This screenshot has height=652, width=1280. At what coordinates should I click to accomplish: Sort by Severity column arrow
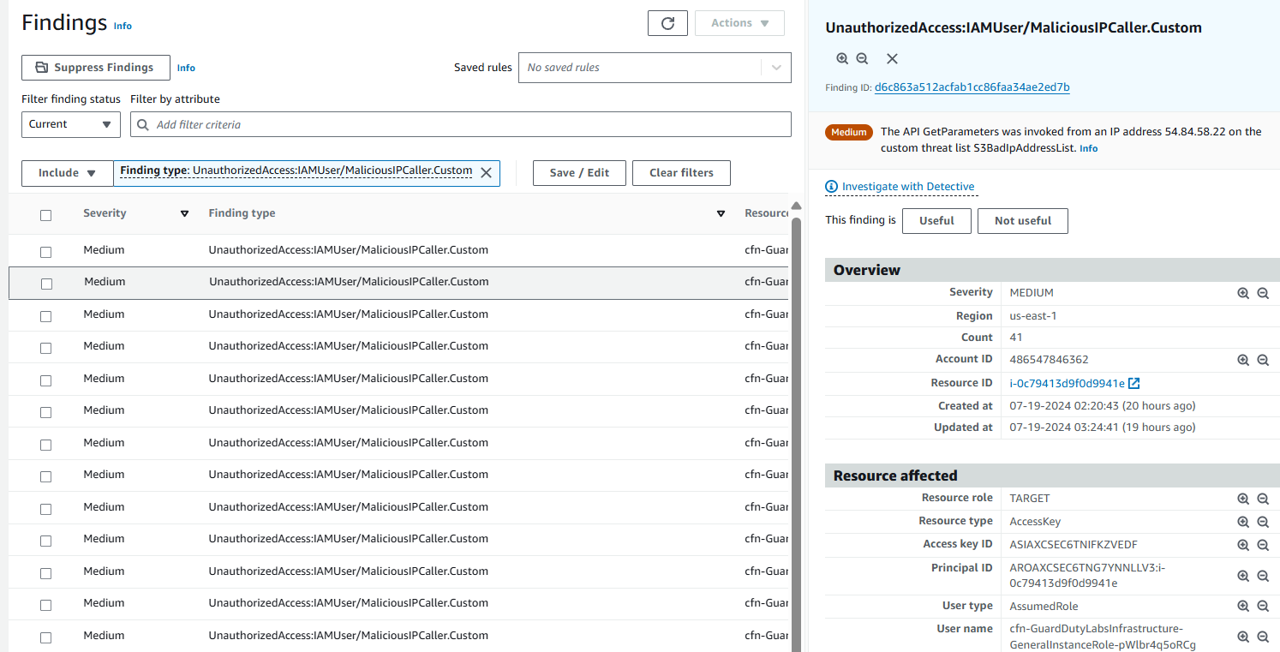click(184, 214)
